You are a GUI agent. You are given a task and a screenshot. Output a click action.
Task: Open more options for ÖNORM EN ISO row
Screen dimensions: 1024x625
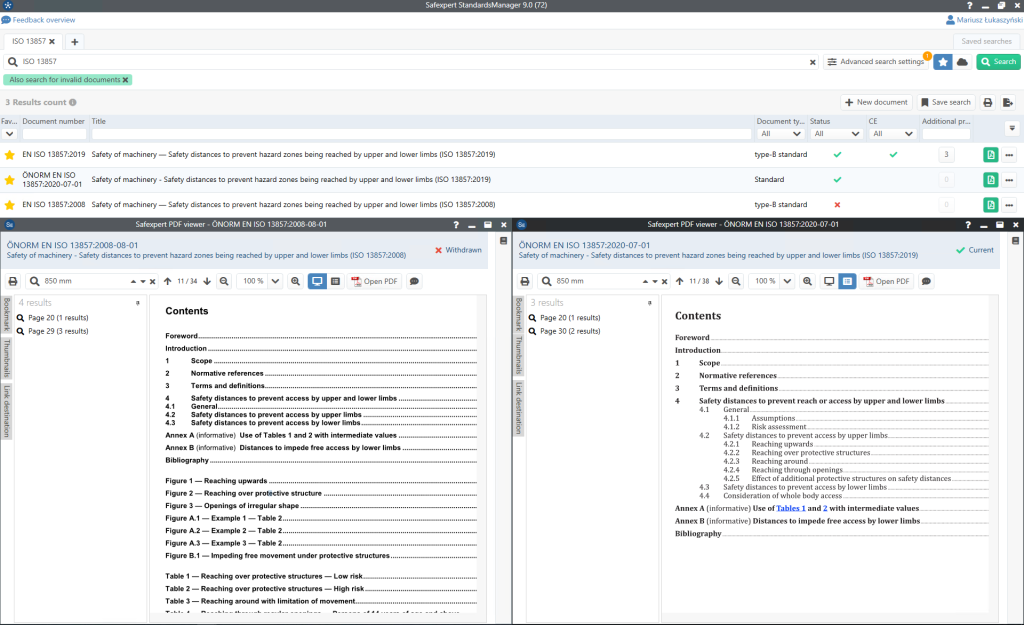[1009, 180]
